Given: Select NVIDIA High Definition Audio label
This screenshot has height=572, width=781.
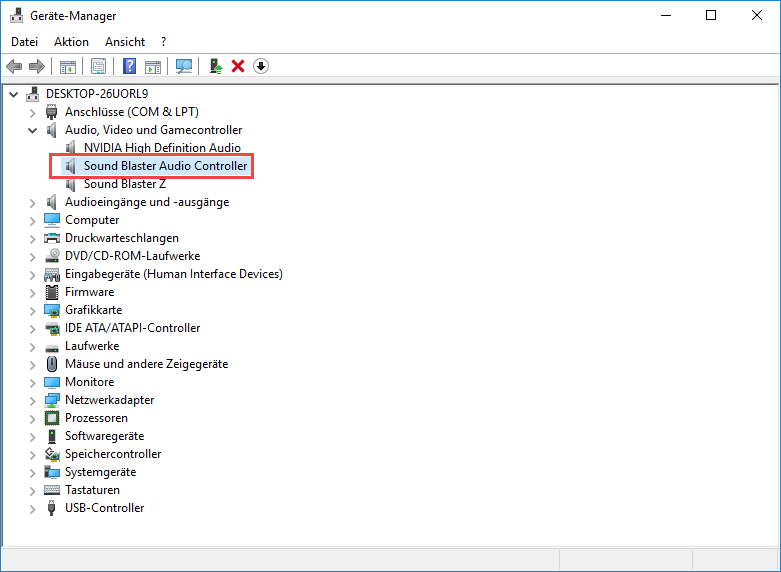Looking at the screenshot, I should pyautogui.click(x=162, y=147).
